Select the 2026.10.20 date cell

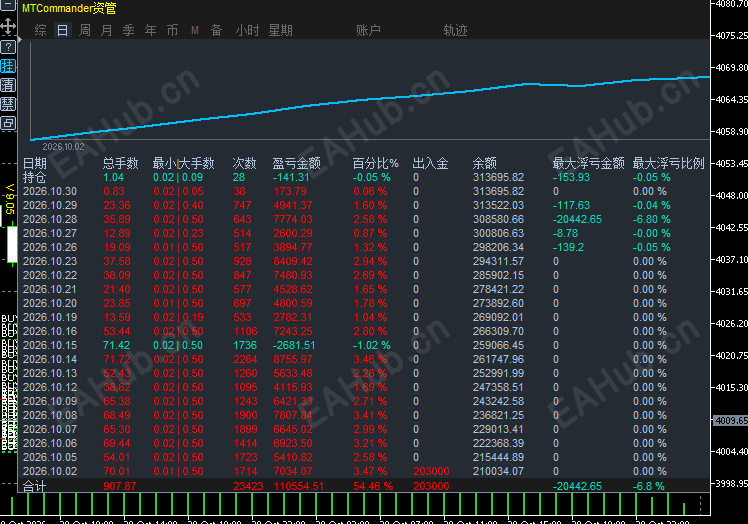point(50,304)
